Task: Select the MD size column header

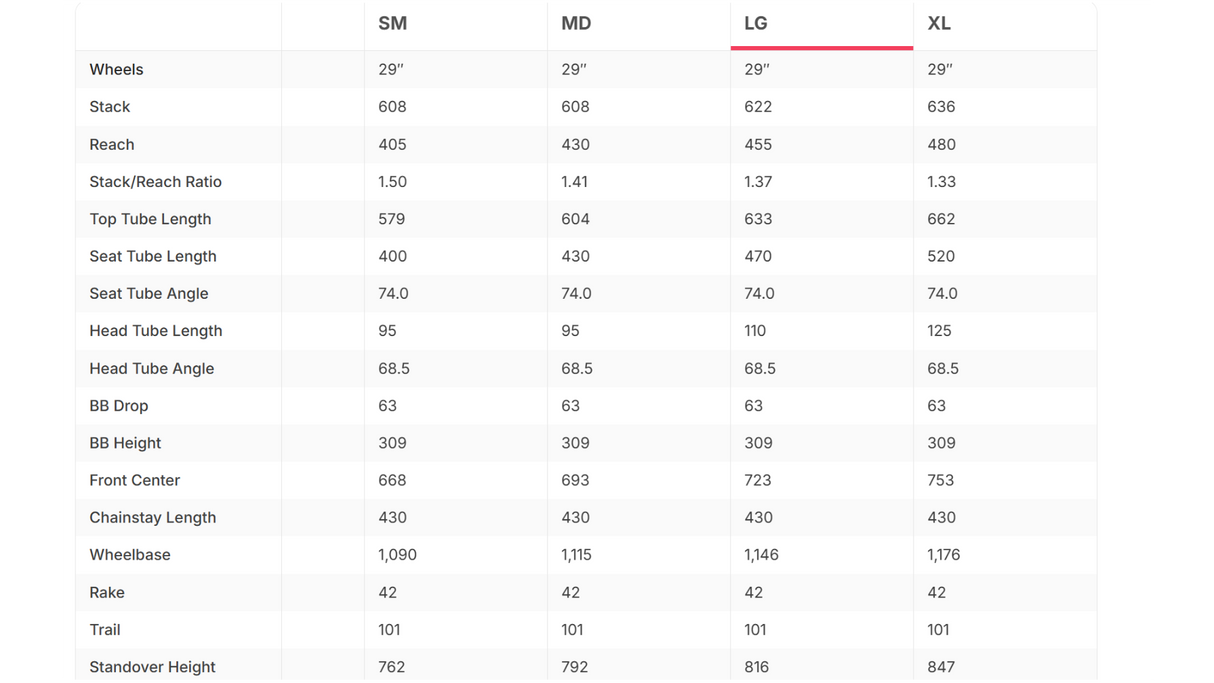Action: [576, 24]
